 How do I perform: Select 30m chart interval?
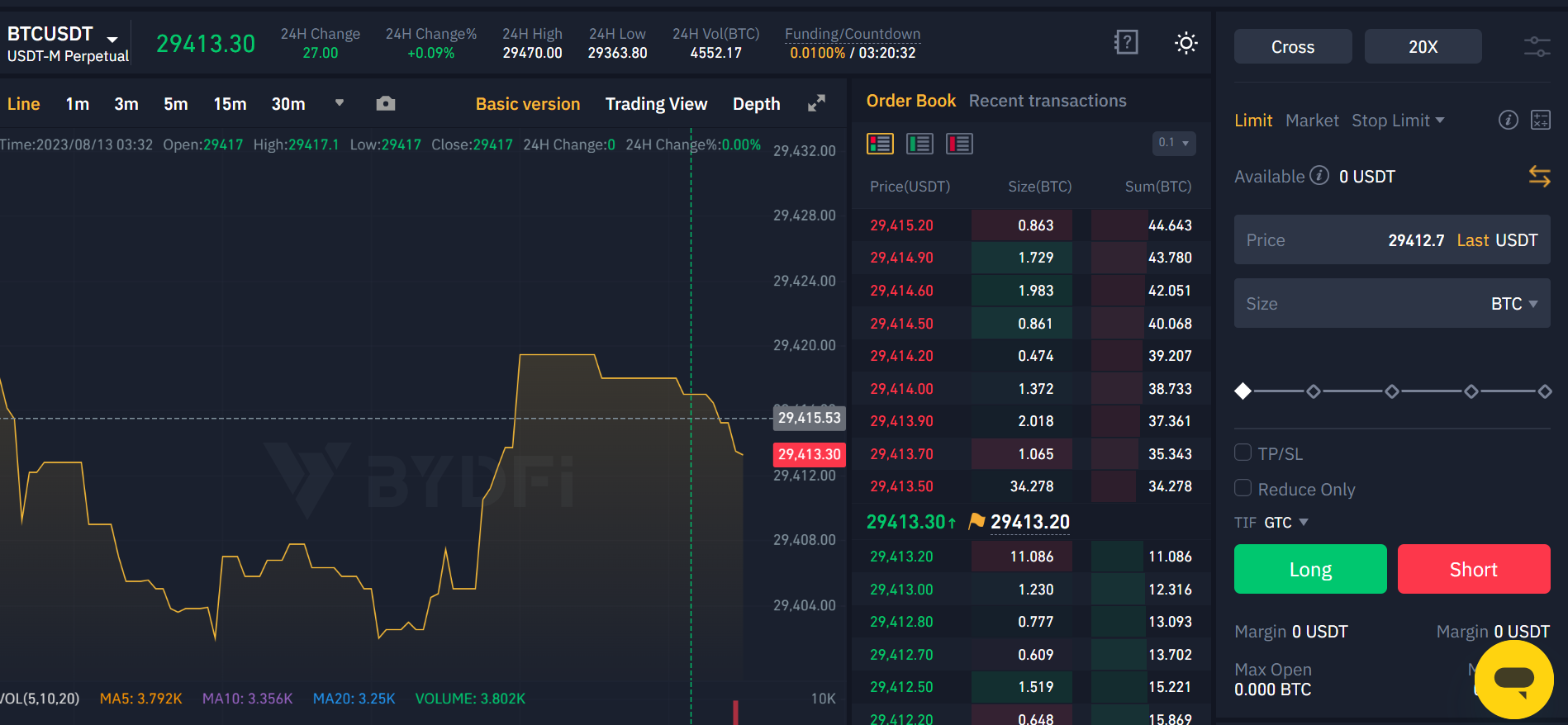(288, 104)
